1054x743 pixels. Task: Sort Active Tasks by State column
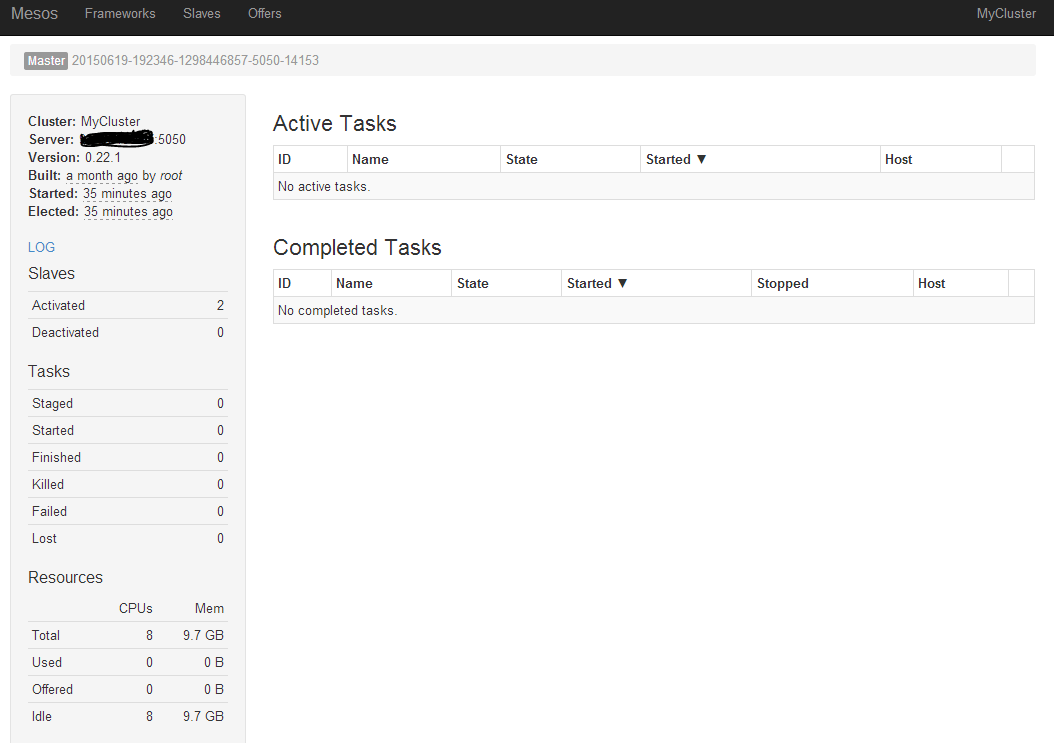tap(521, 160)
